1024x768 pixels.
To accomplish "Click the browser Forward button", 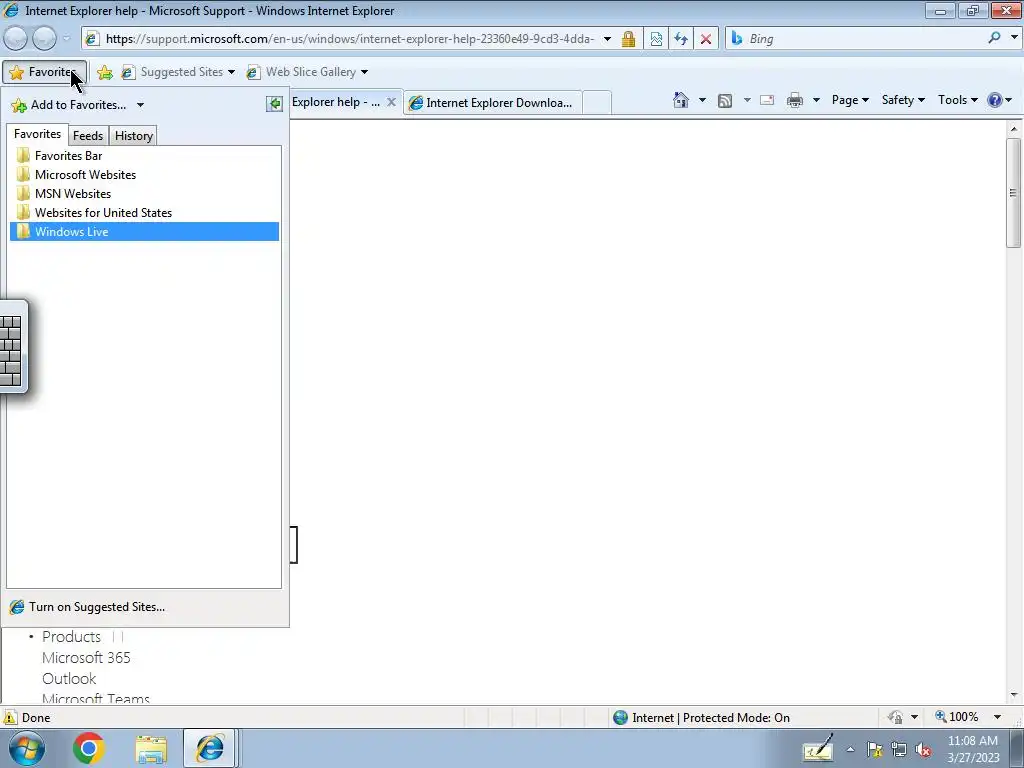I will click(44, 39).
